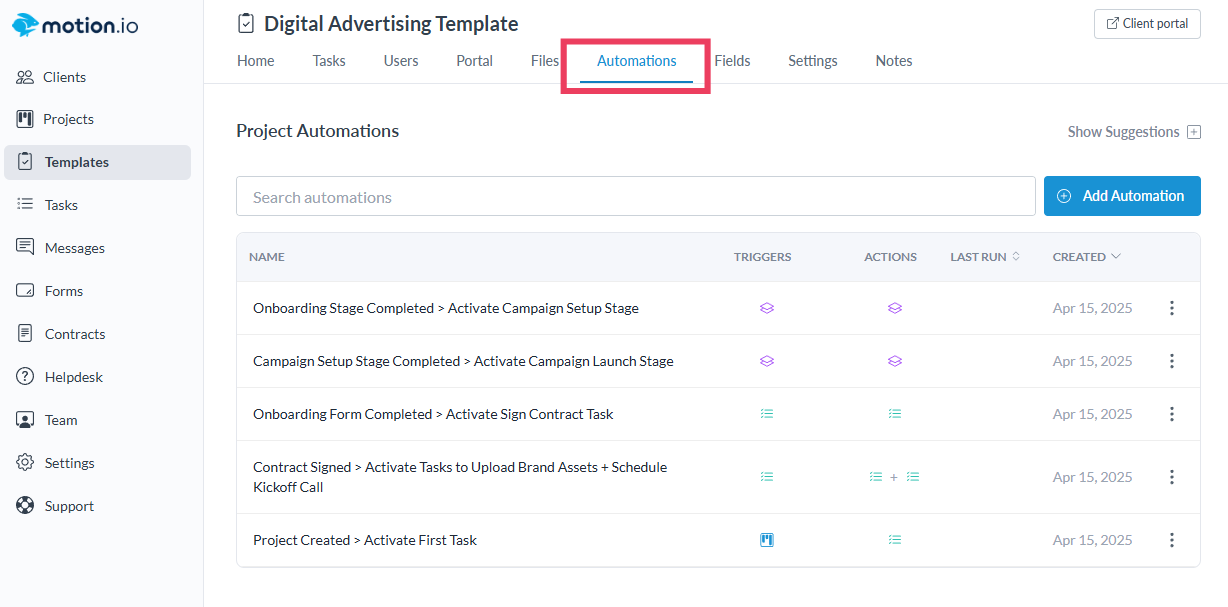Image resolution: width=1228 pixels, height=607 pixels.
Task: Click the Add Automation button
Action: 1122,196
